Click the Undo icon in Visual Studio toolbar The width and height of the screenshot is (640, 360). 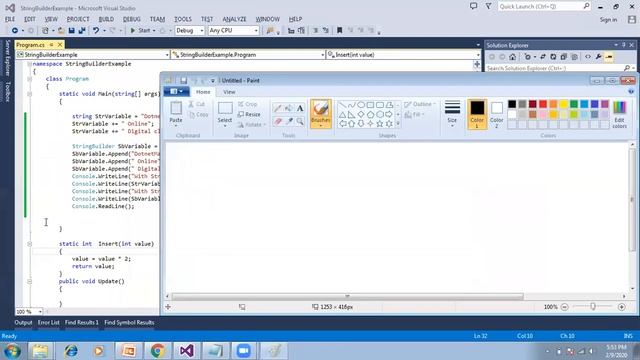point(96,31)
